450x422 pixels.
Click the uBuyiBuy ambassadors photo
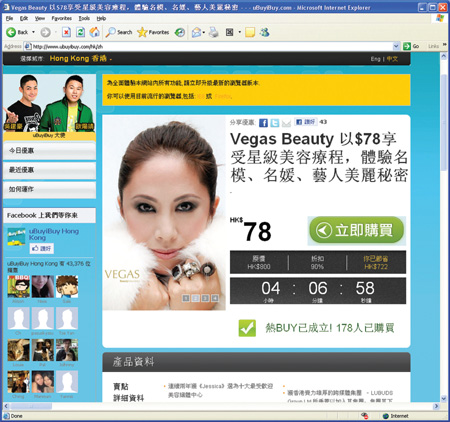coord(49,103)
